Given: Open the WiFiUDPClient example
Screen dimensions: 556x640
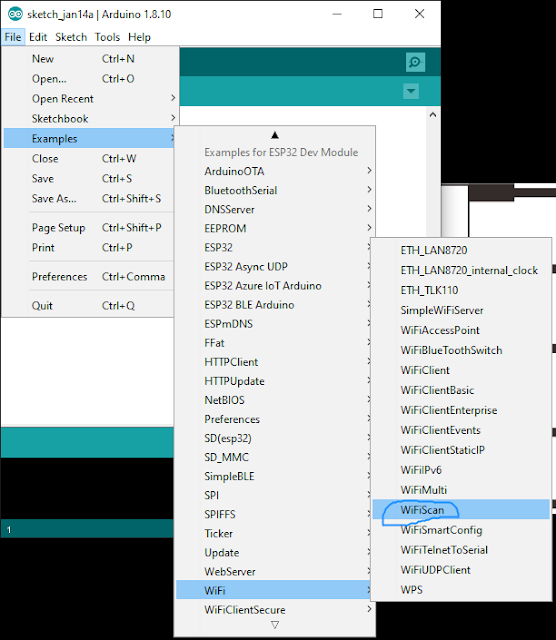Looking at the screenshot, I should click(x=461, y=570).
